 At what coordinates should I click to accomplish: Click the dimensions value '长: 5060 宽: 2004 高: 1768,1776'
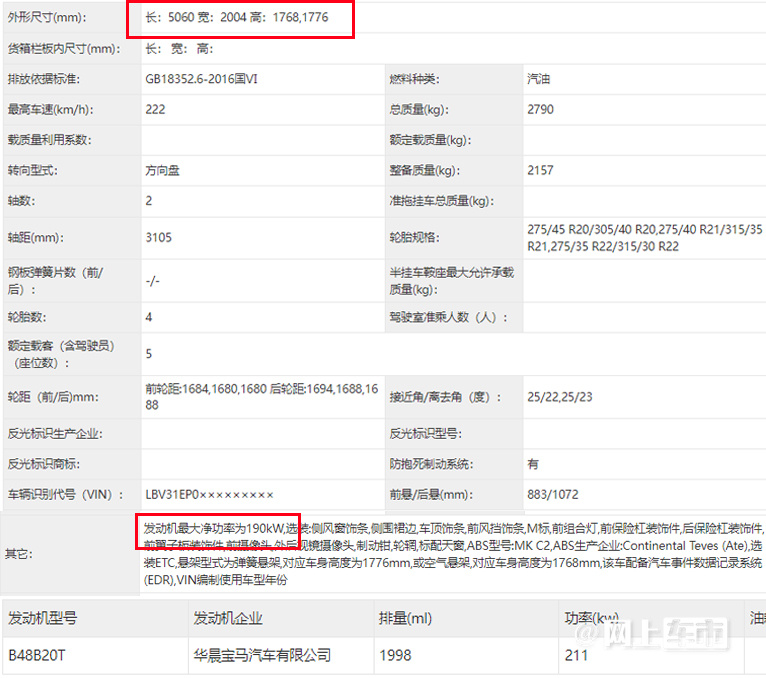click(236, 18)
